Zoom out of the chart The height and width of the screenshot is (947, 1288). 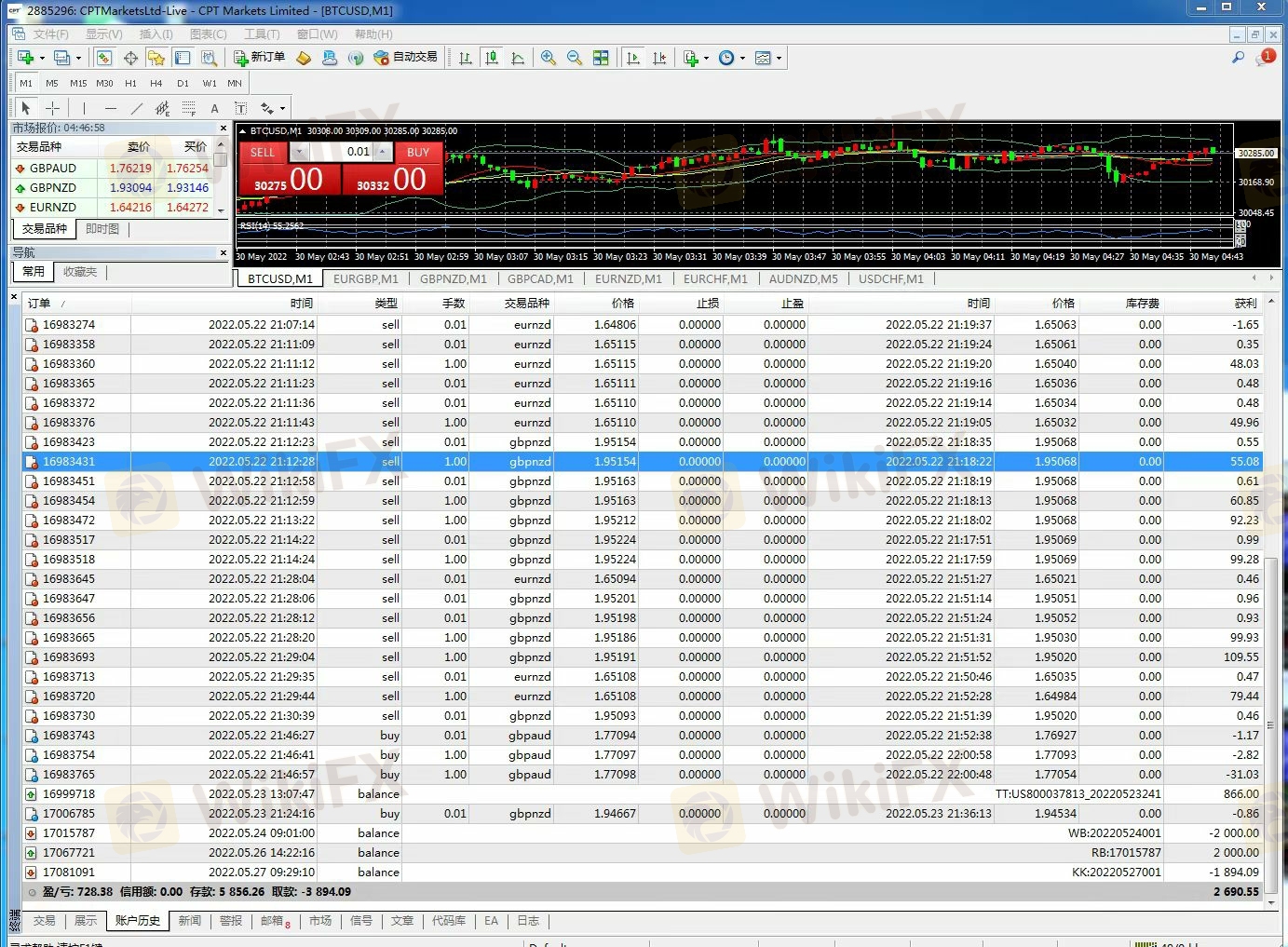(x=575, y=58)
